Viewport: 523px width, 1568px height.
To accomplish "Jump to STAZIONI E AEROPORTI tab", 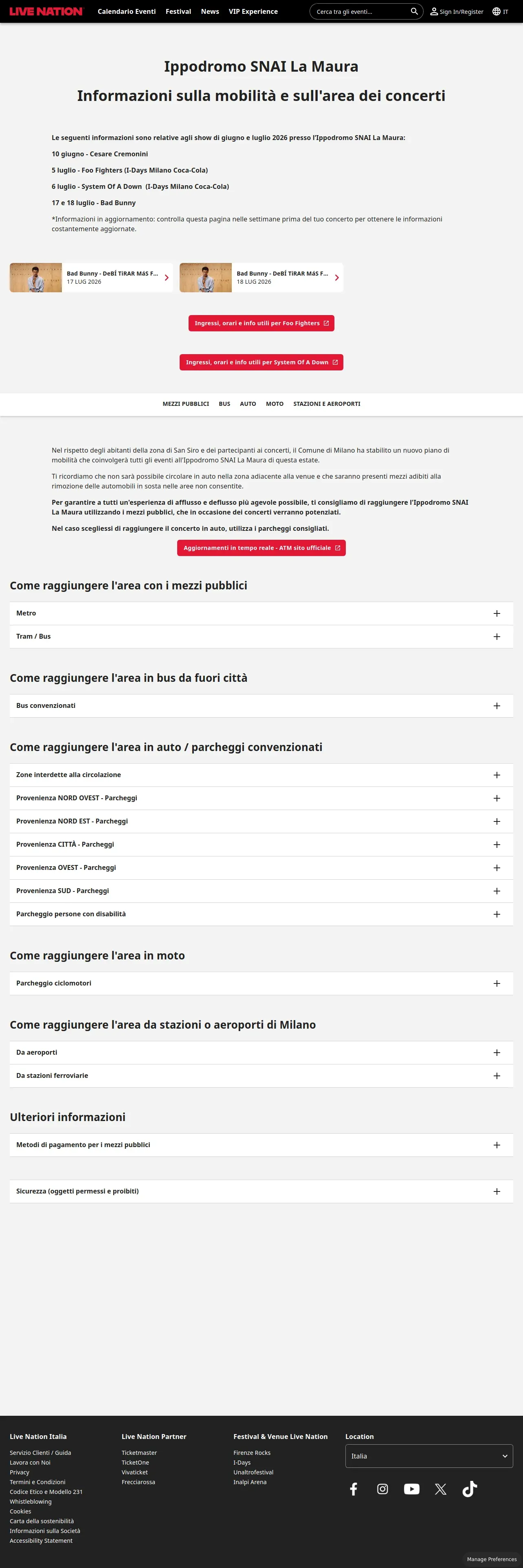I will (x=327, y=404).
